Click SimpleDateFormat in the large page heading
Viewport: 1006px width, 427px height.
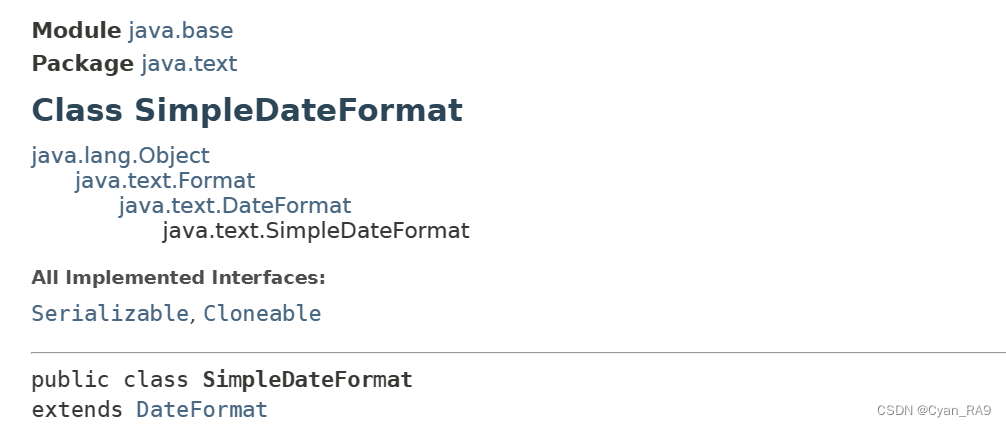pyautogui.click(x=298, y=110)
